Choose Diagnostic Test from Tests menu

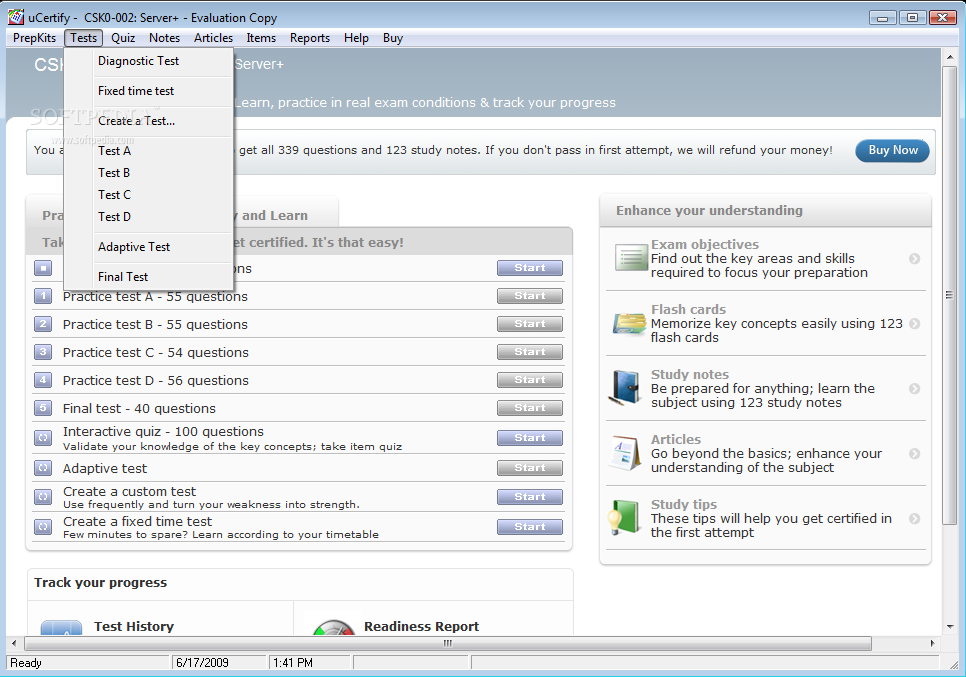148,61
